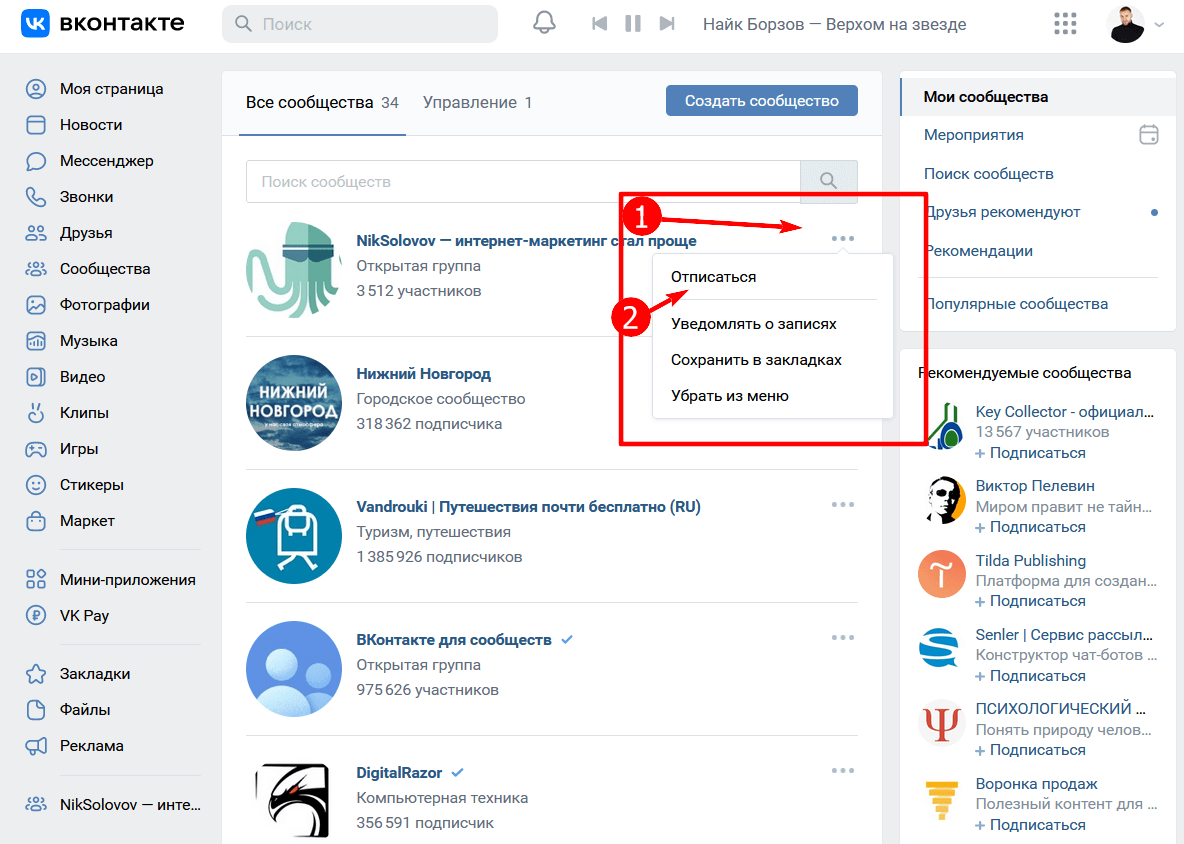Image resolution: width=1184 pixels, height=844 pixels.
Task: Open Мессенджер in the sidebar
Action: coord(106,161)
